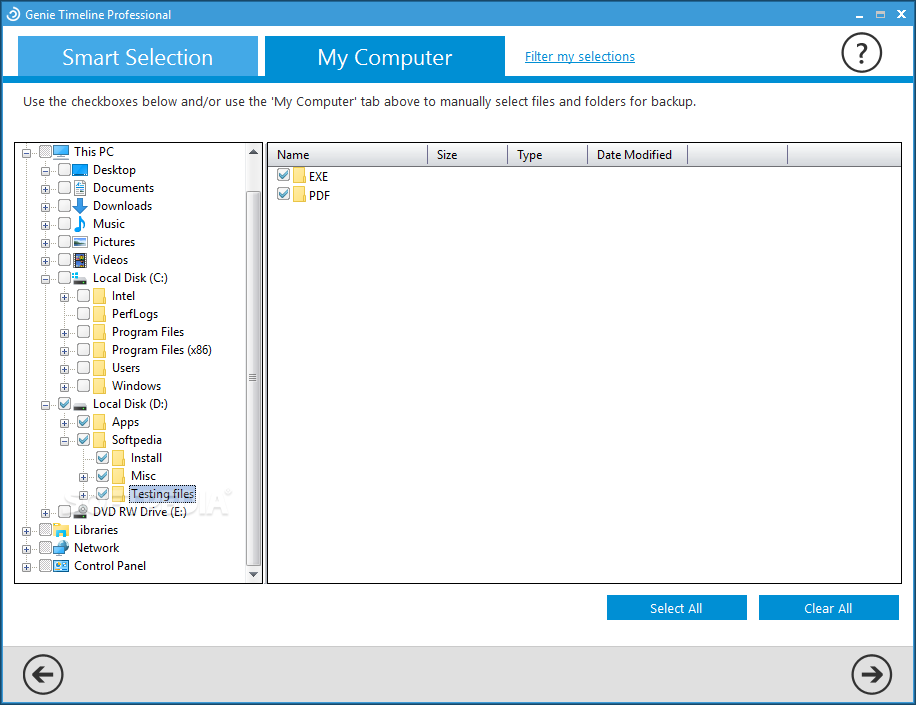The image size is (916, 705).
Task: Expand the Downloads tree node
Action: click(x=45, y=207)
